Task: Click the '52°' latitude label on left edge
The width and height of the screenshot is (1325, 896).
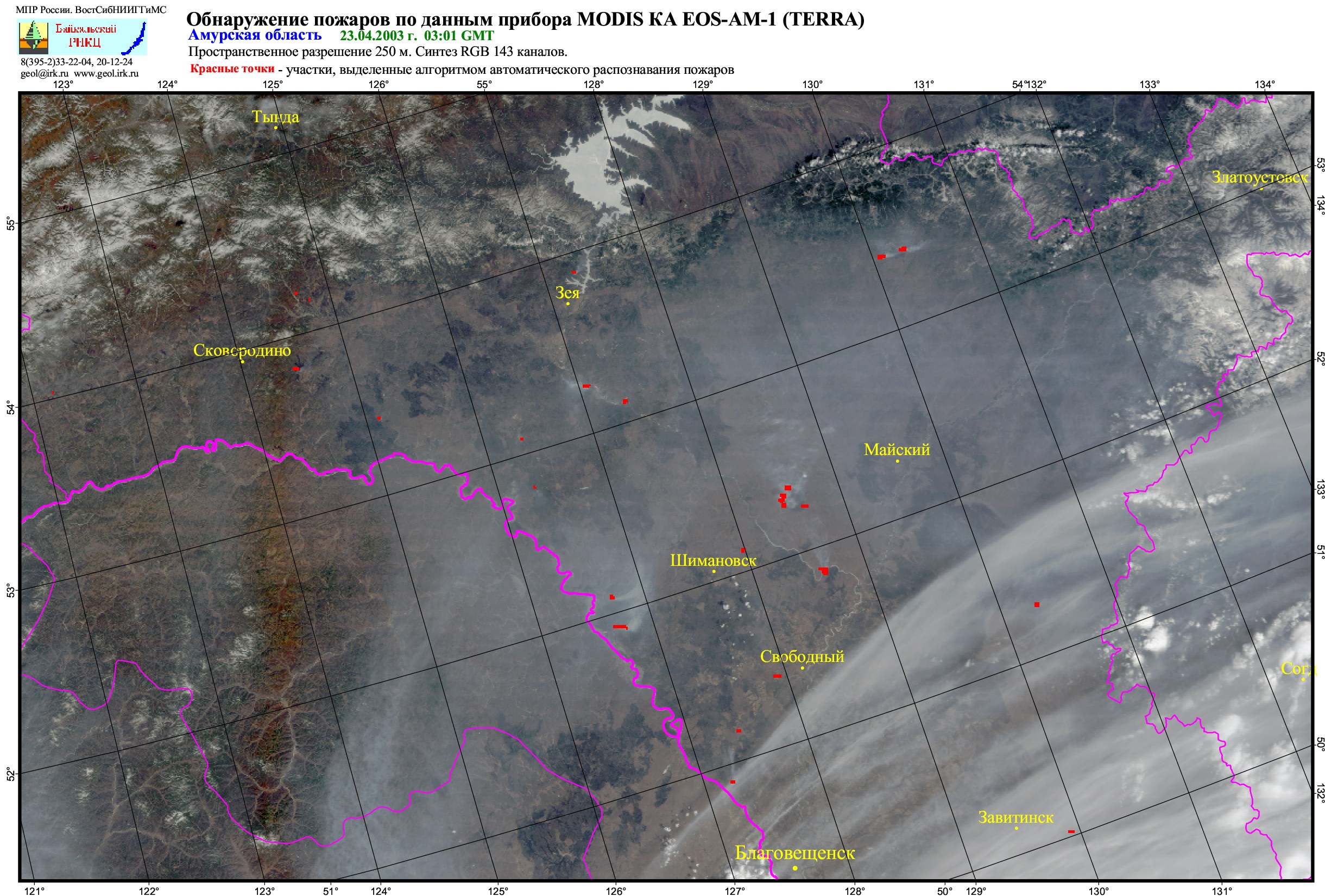Action: 10,774
